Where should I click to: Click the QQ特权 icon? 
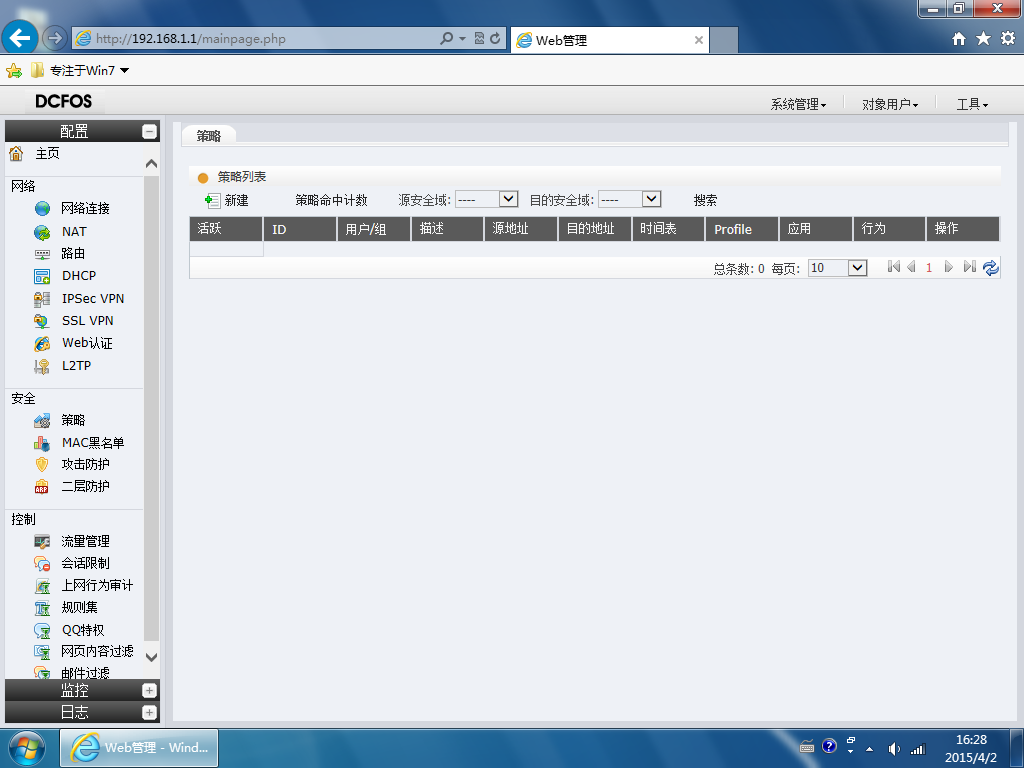click(42, 630)
